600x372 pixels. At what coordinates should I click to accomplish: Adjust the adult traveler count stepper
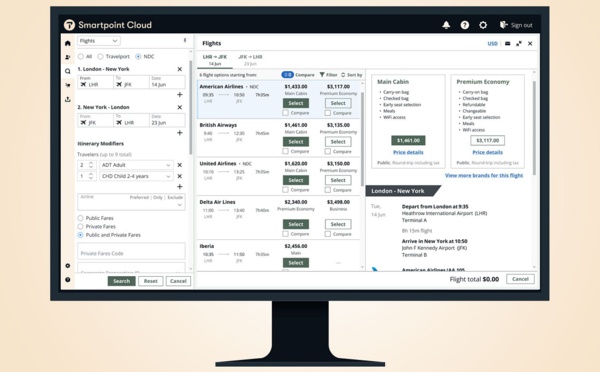point(91,165)
